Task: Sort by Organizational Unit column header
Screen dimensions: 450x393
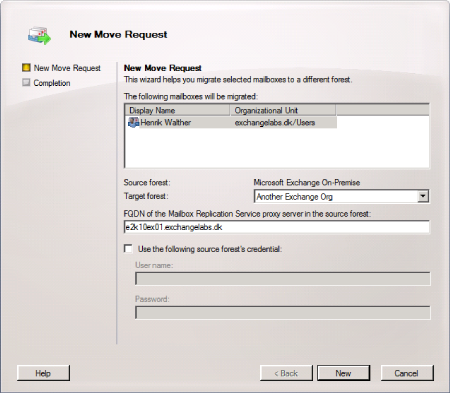Action: click(x=283, y=110)
